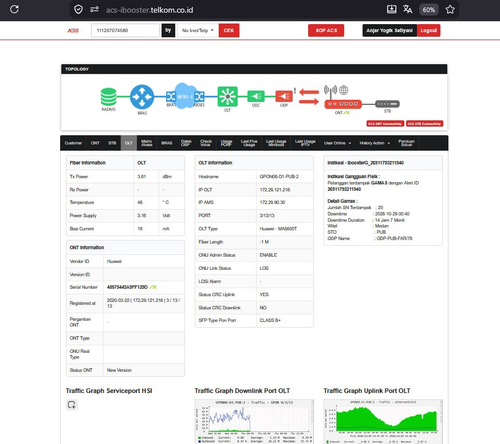Image resolution: width=500 pixels, height=444 pixels.
Task: Click the red ONT modem icon
Action: [343, 104]
